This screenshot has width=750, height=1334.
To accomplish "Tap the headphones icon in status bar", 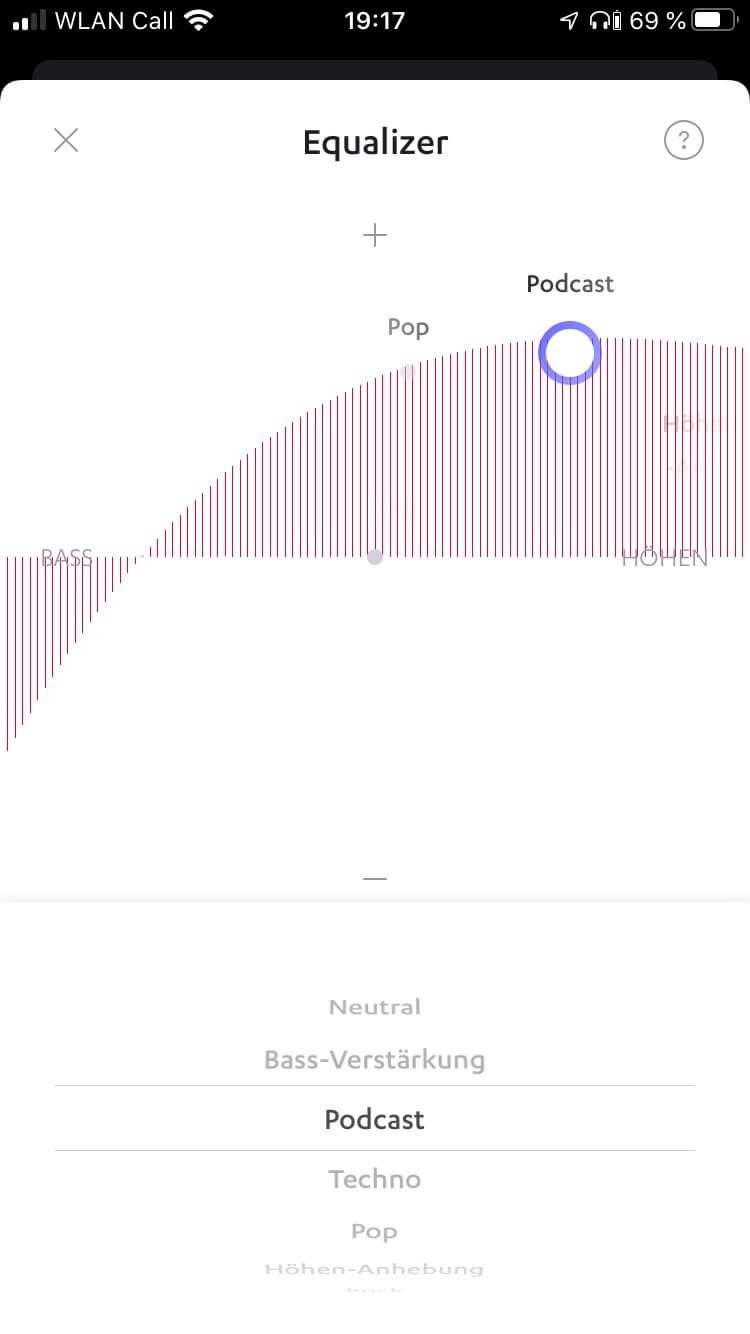I will click(x=600, y=20).
